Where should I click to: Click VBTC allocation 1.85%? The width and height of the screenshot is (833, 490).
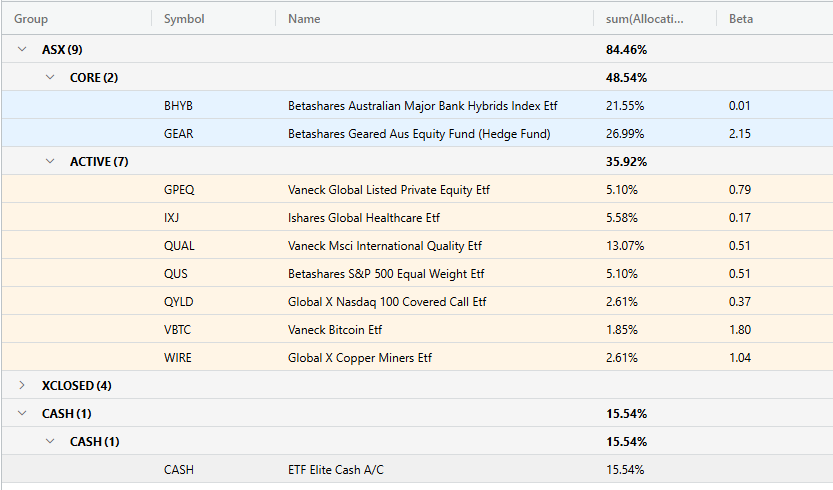point(622,330)
